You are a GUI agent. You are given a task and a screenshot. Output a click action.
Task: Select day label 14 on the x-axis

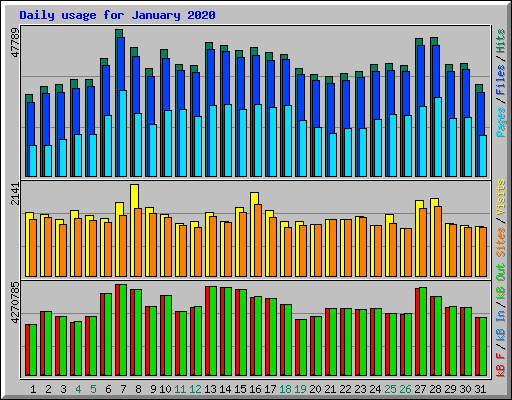225,389
